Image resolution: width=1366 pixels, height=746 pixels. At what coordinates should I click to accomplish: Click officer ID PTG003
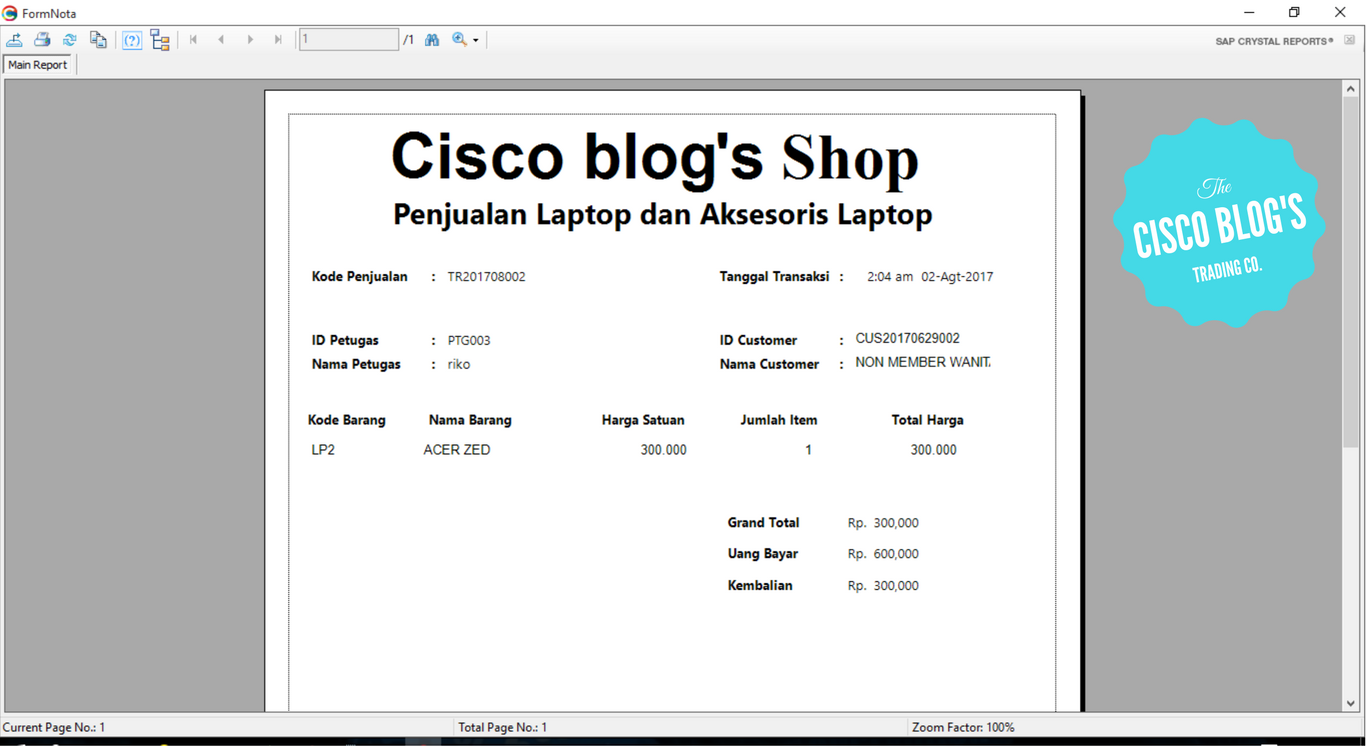468,341
